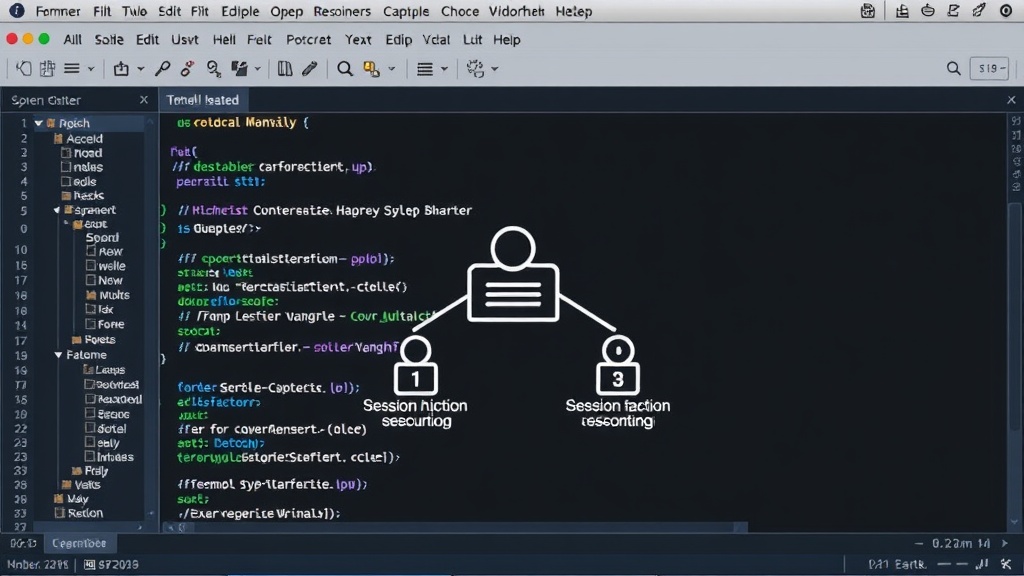
Task: Click the 's19-' box in toolbar
Action: pos(989,68)
